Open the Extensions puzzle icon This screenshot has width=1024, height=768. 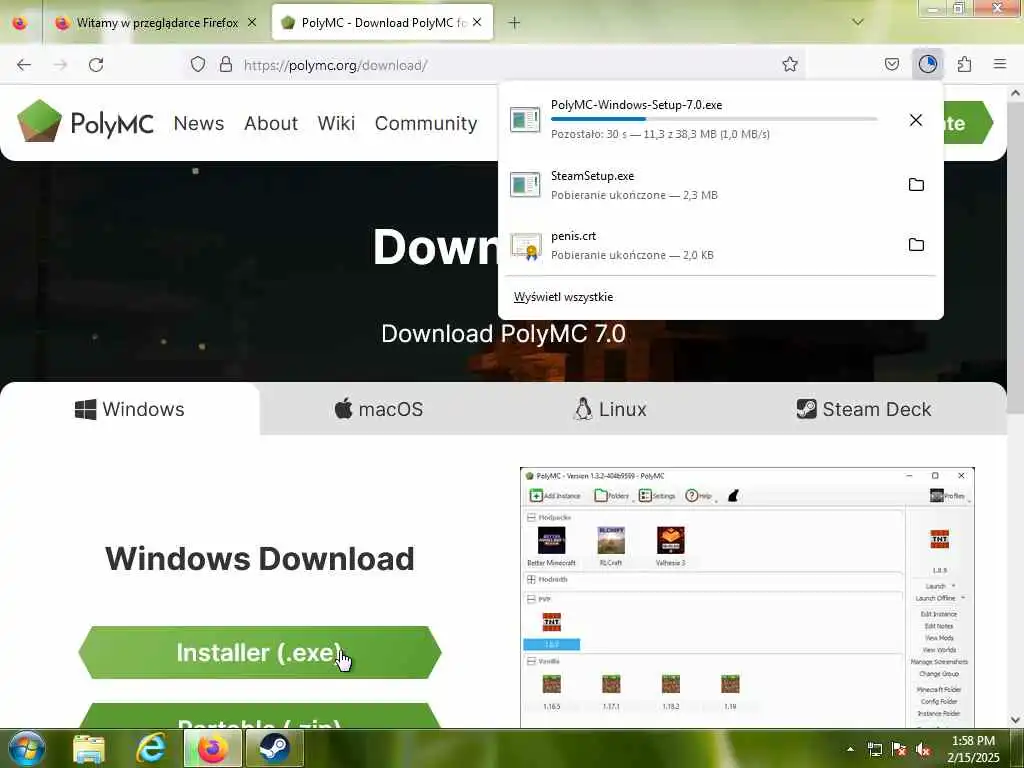point(964,64)
